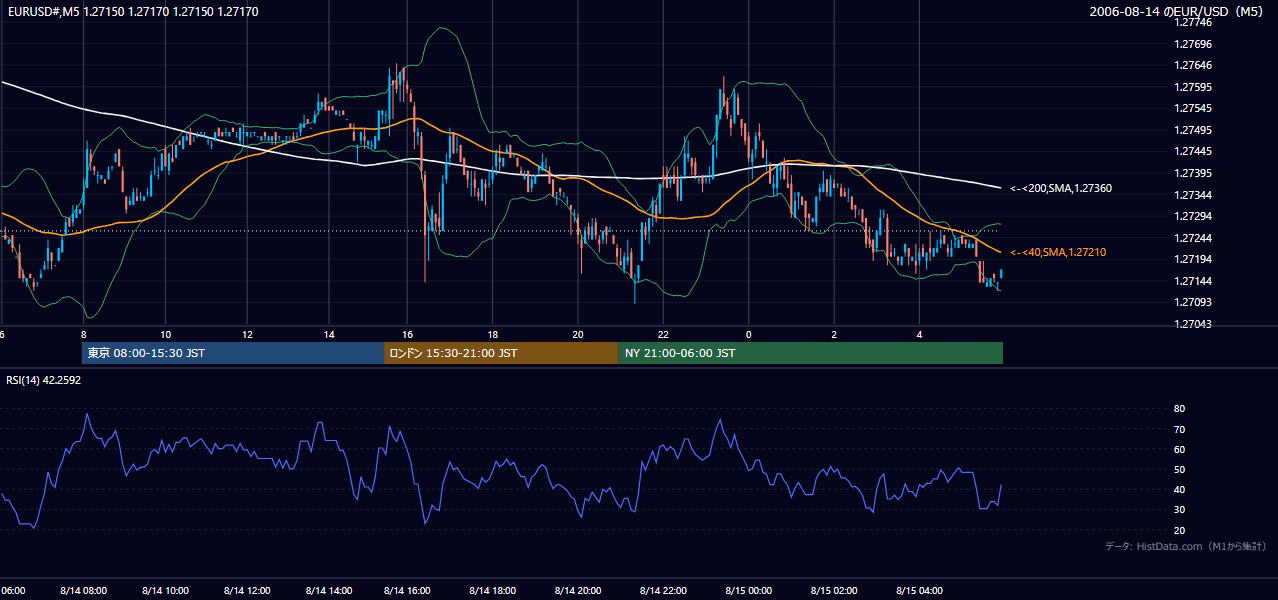Click RSI scale value 50

pyautogui.click(x=1179, y=469)
